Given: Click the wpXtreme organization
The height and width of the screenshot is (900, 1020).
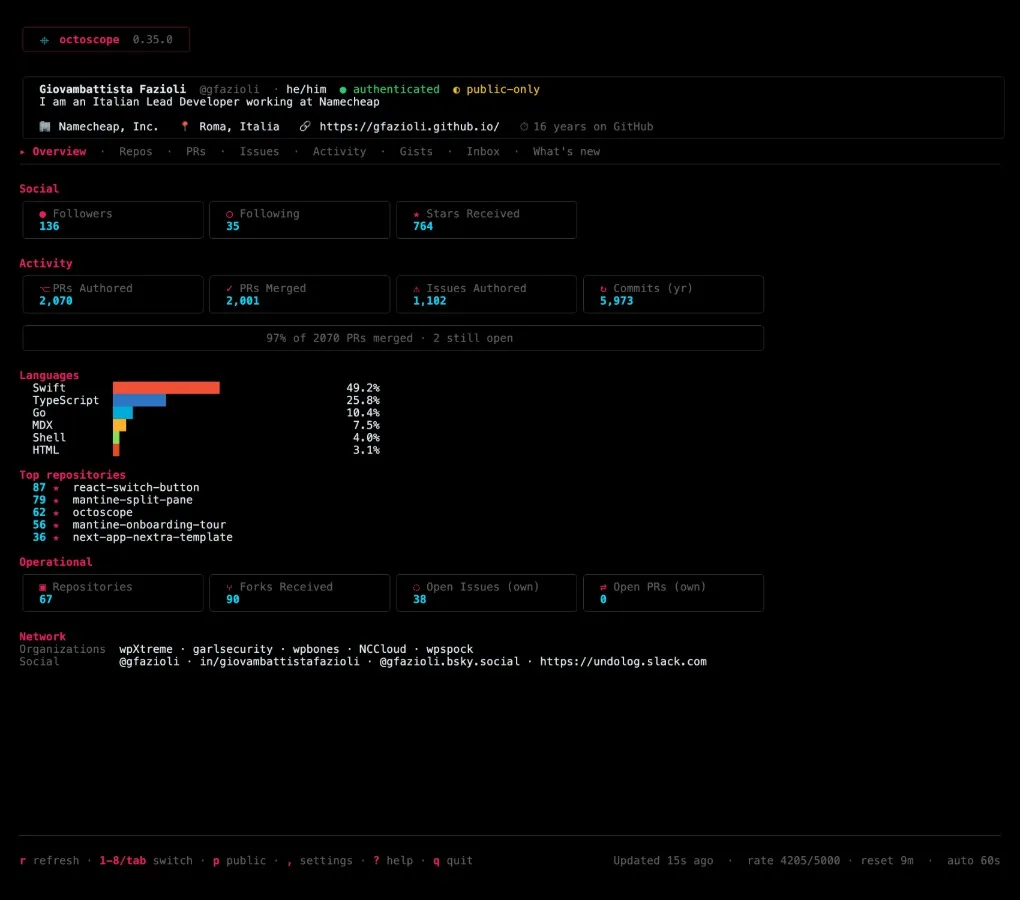Looking at the screenshot, I should point(146,649).
